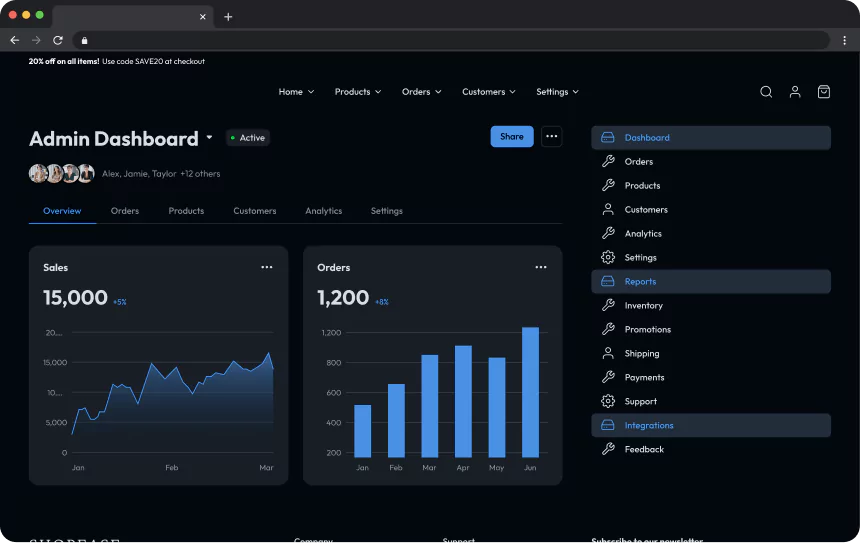
Task: Open Admin Dashboard title dropdown arrow
Action: tap(209, 138)
